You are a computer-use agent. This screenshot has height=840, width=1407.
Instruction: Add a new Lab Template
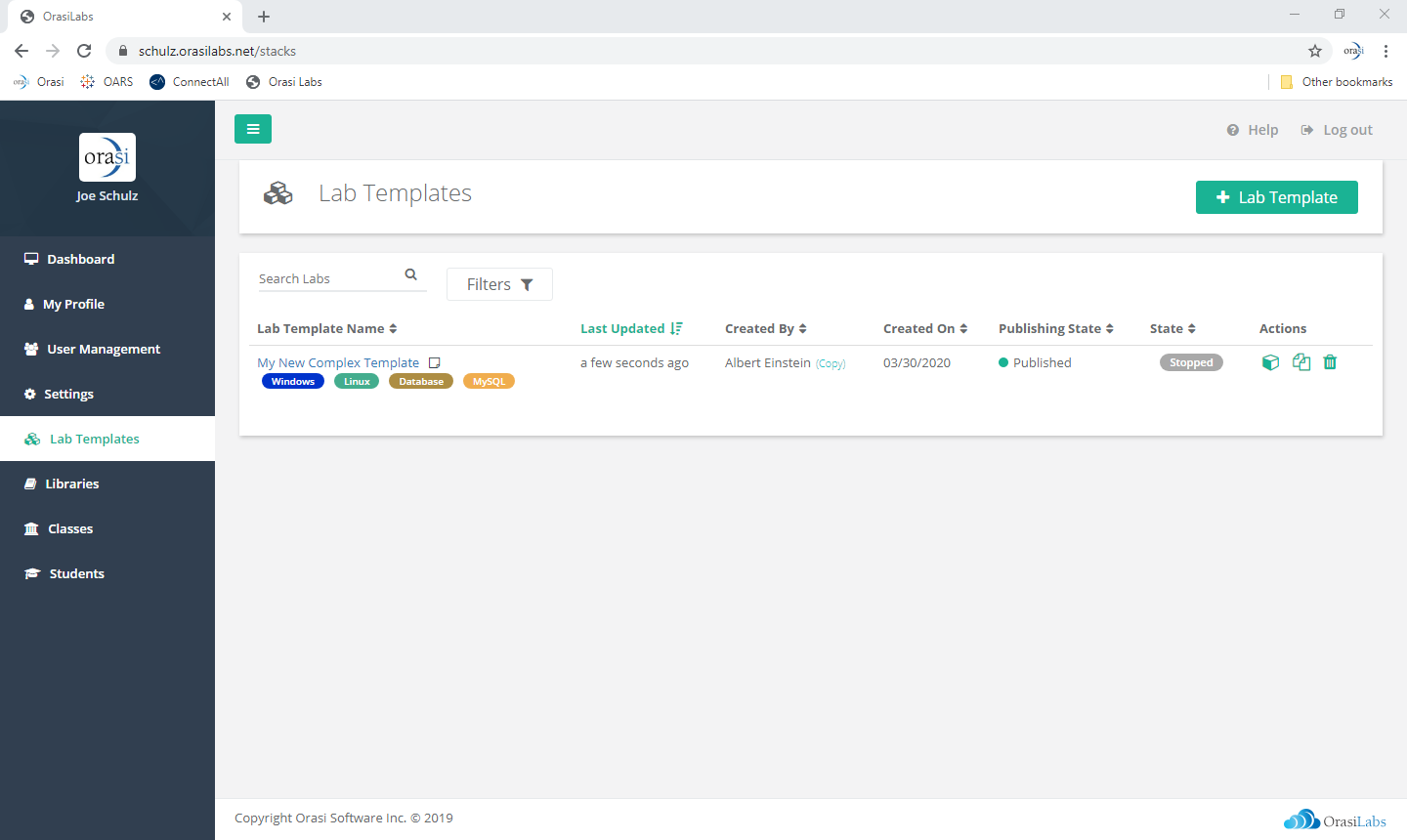tap(1277, 197)
